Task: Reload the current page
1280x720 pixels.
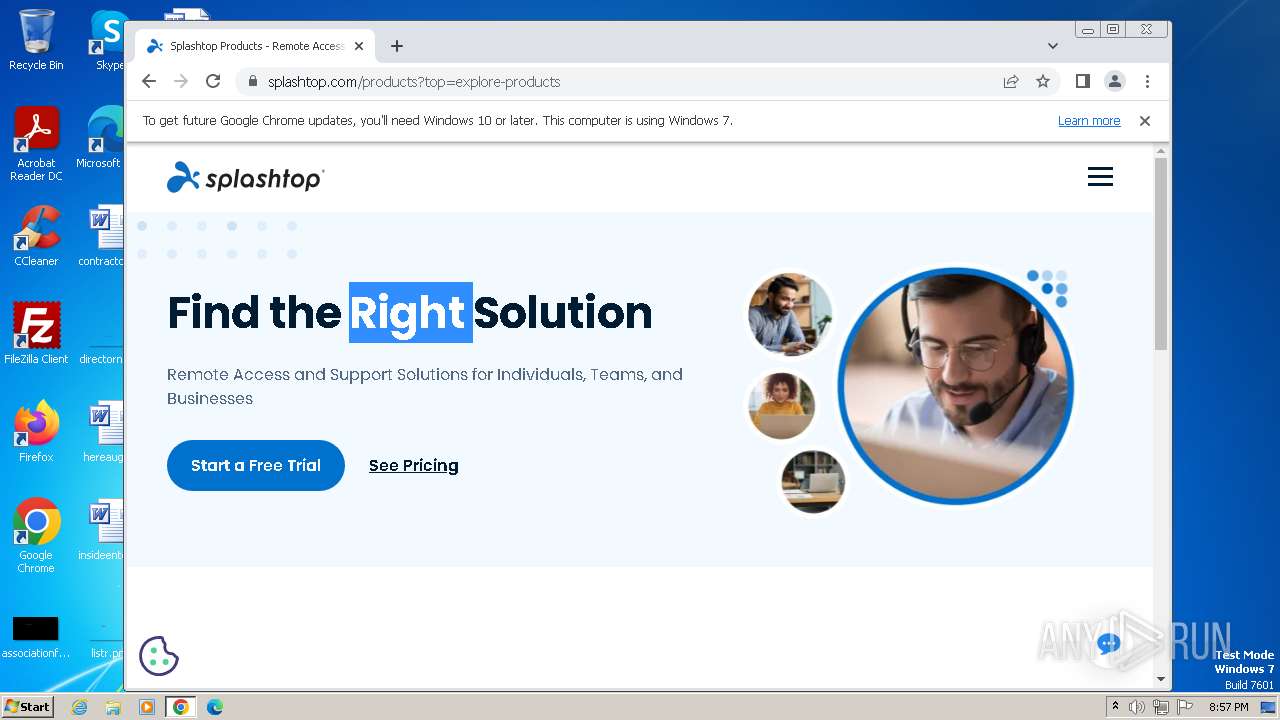Action: (x=213, y=81)
